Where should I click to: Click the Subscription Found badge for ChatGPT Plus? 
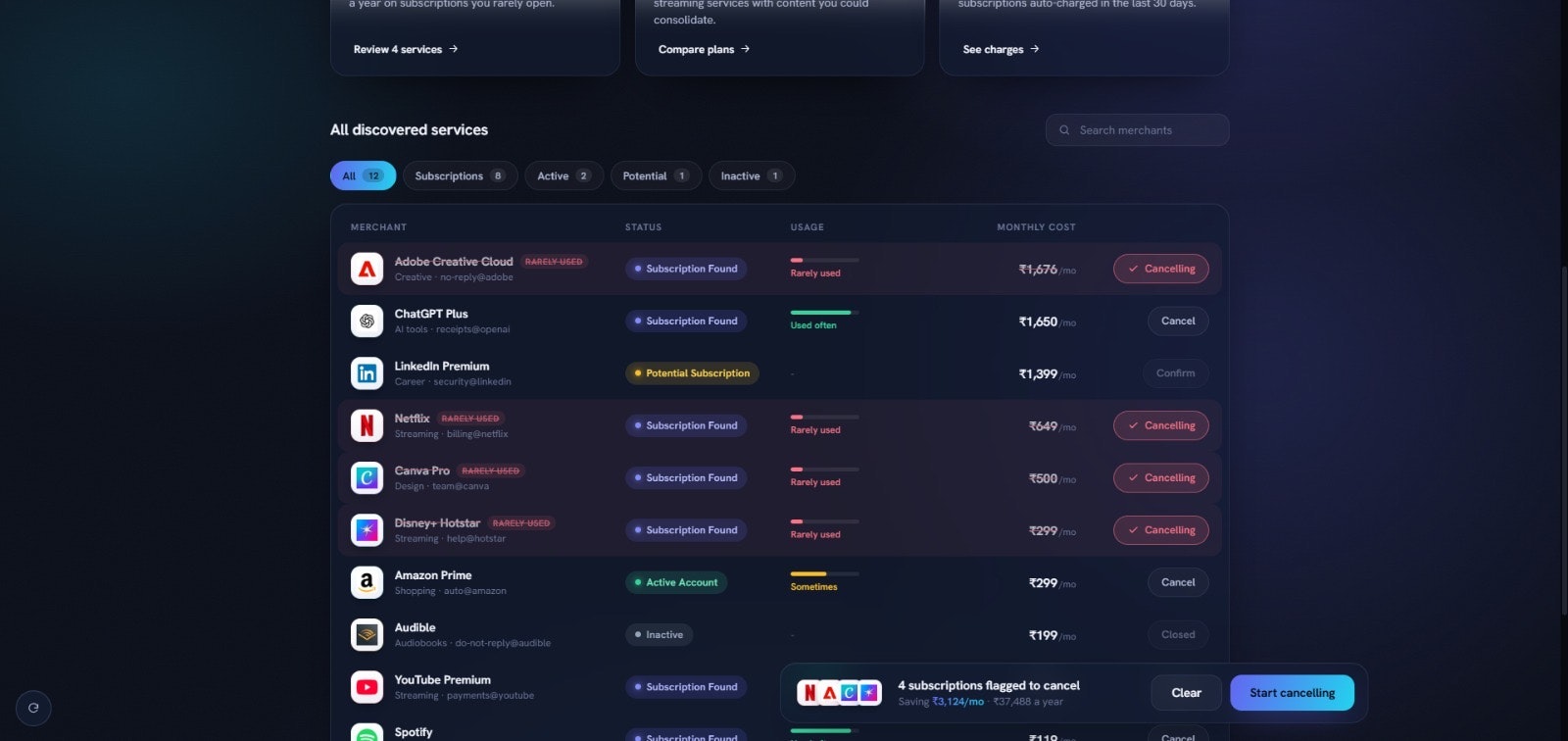(x=686, y=321)
